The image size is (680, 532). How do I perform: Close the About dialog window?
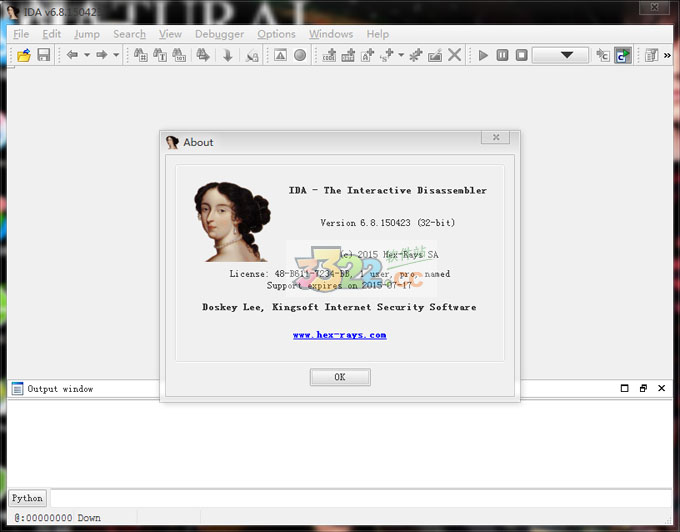(x=496, y=137)
